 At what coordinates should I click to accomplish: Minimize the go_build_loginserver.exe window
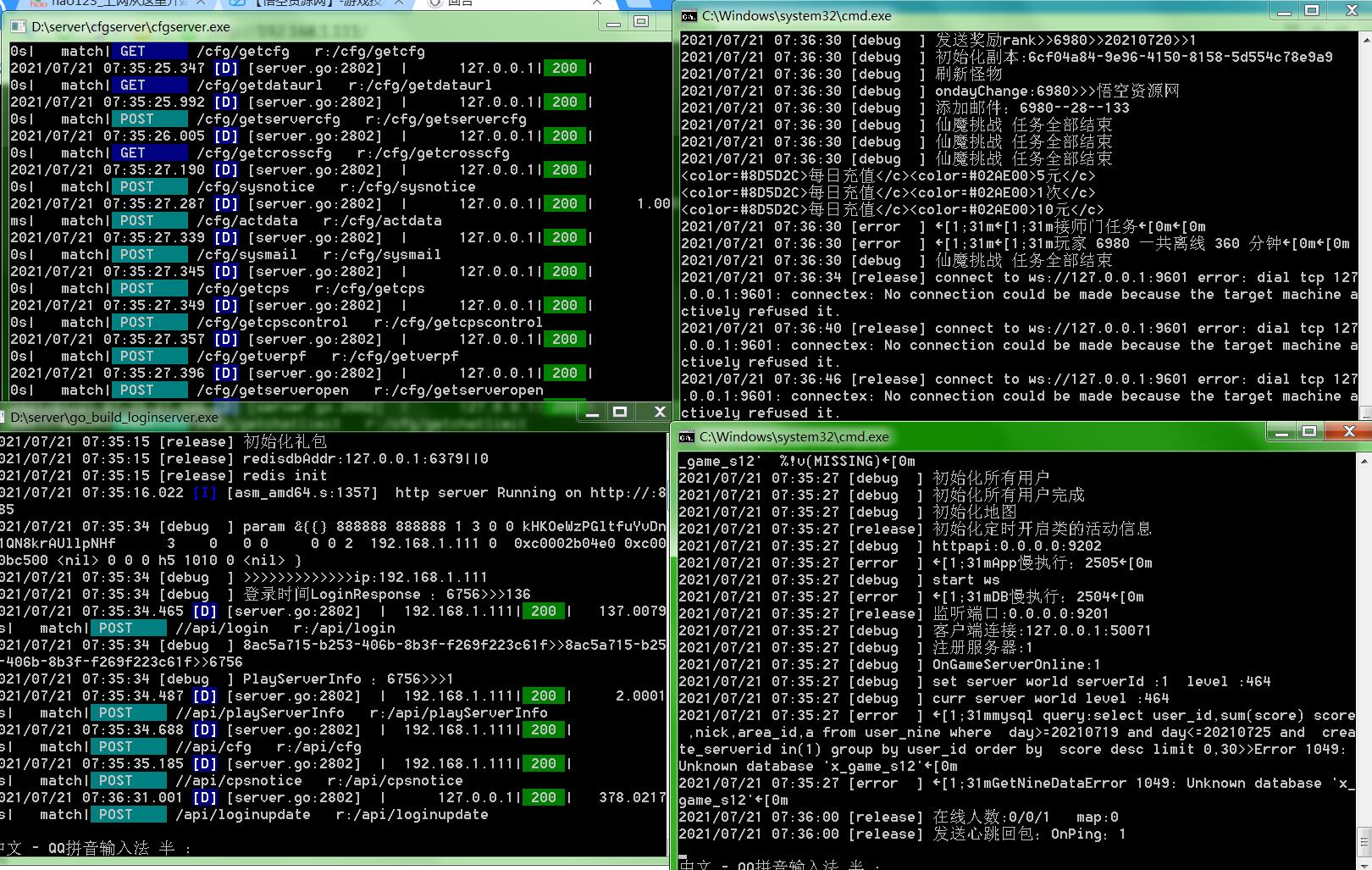pos(592,413)
